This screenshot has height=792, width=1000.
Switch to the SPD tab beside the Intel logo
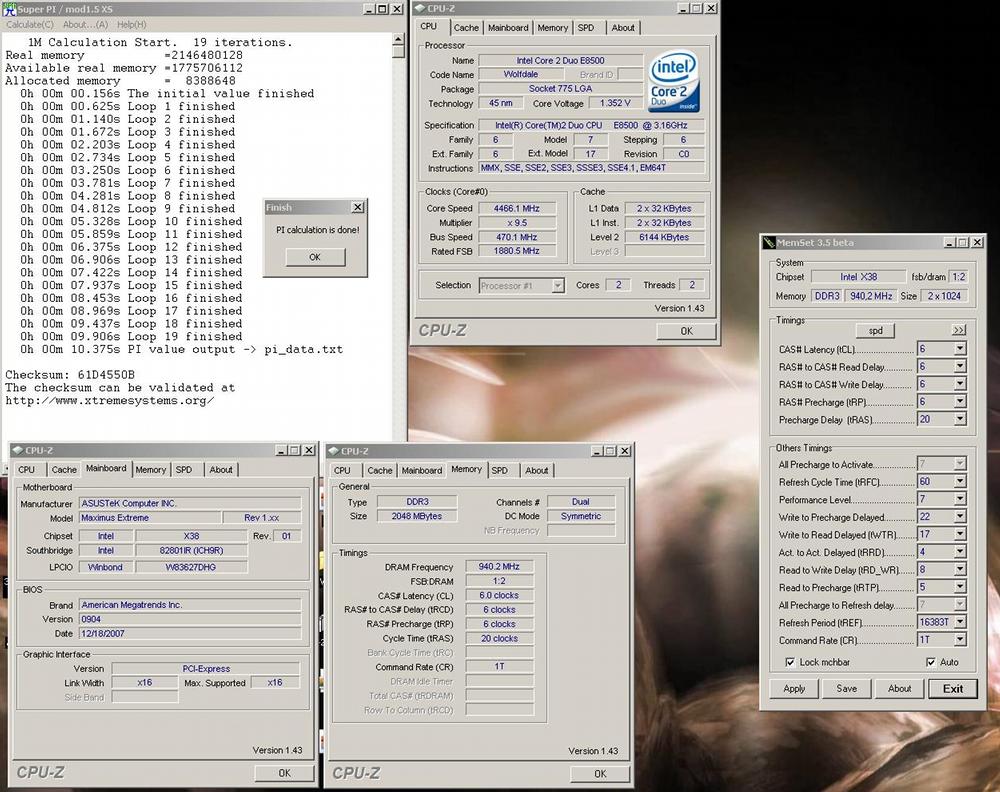tap(586, 28)
